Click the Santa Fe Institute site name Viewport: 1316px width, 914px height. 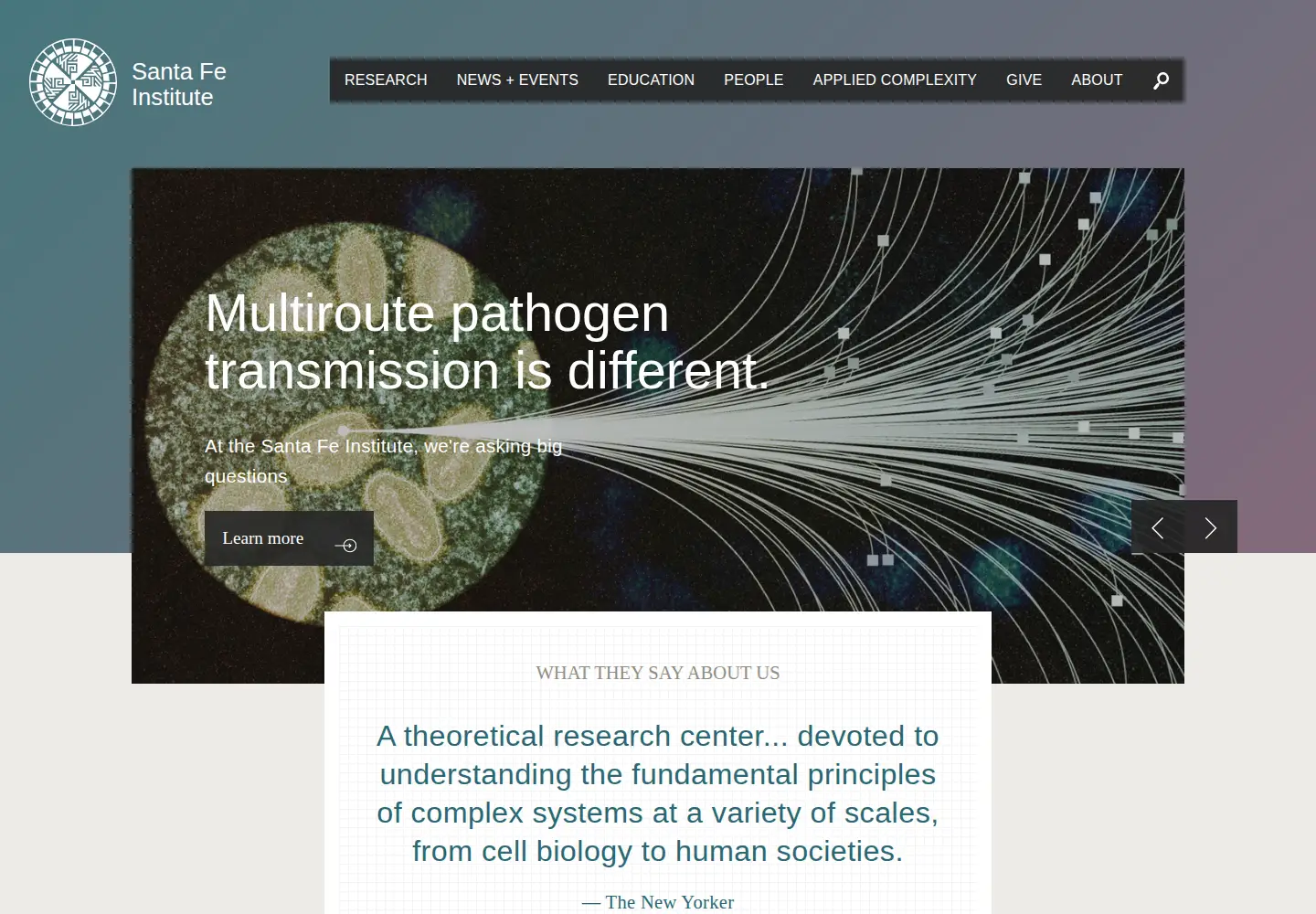[x=179, y=84]
